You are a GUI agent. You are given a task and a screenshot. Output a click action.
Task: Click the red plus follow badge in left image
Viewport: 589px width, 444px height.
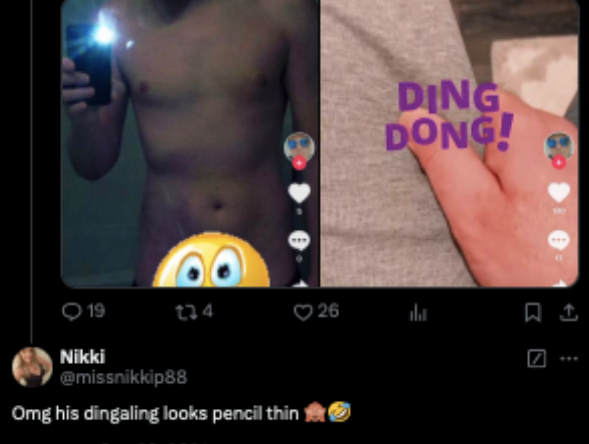(x=299, y=163)
